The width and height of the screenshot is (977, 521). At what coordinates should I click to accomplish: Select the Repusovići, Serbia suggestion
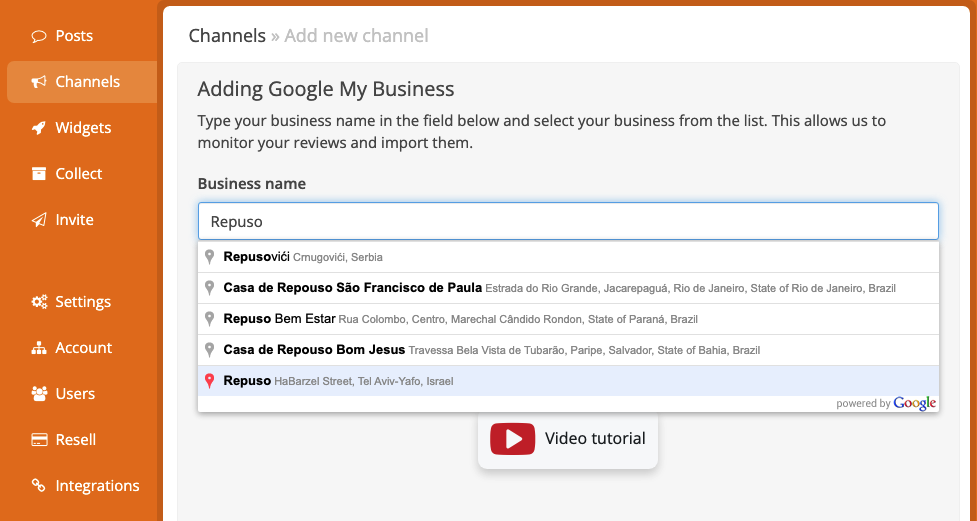pyautogui.click(x=568, y=257)
